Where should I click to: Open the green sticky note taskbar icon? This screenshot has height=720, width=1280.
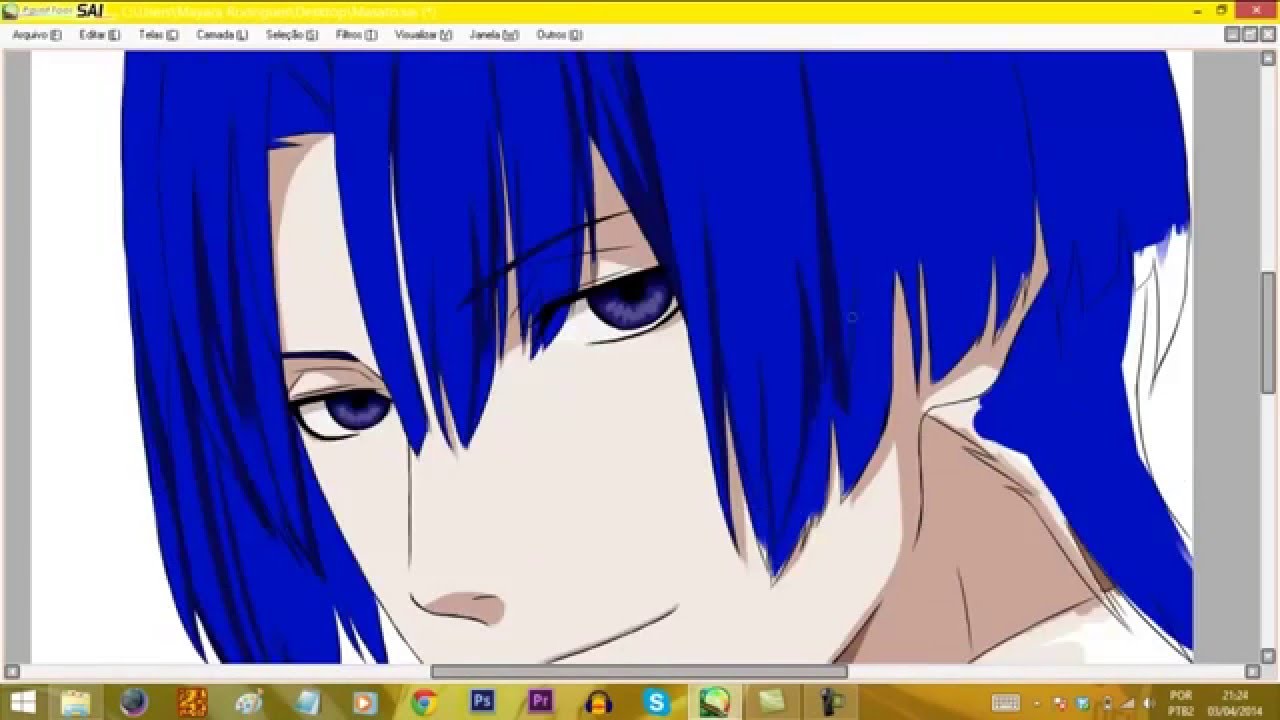click(x=771, y=702)
